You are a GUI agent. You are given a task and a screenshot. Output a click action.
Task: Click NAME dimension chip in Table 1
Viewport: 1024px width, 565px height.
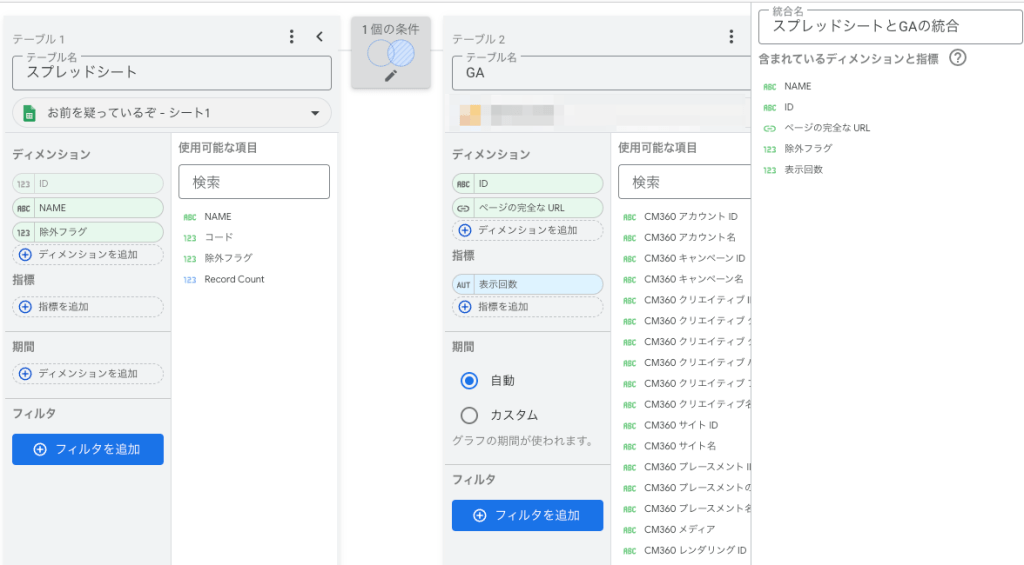click(x=88, y=208)
